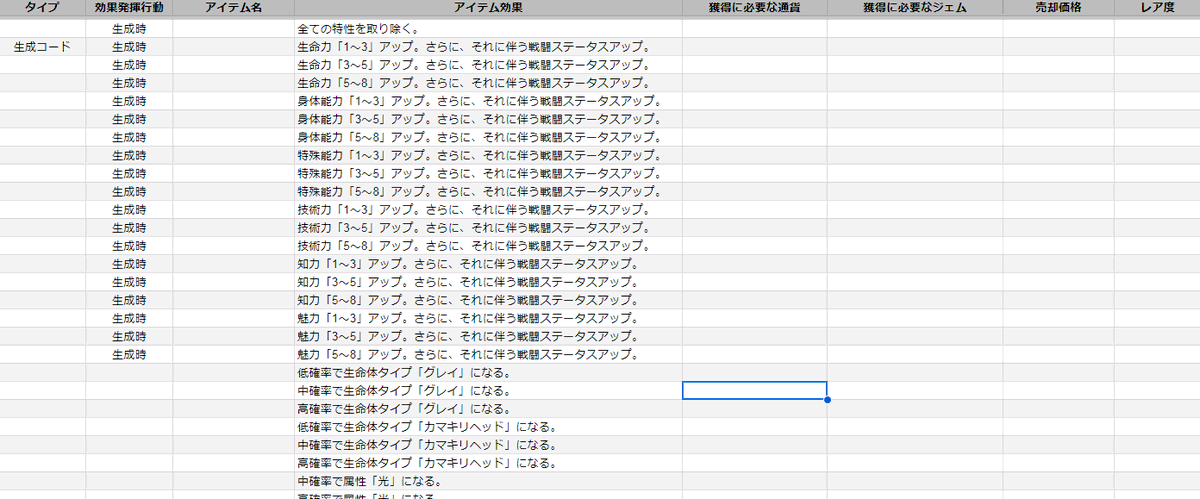Click the 生命力「5~8」アップ effect cell
This screenshot has height=499, width=1200.
pyautogui.click(x=488, y=83)
